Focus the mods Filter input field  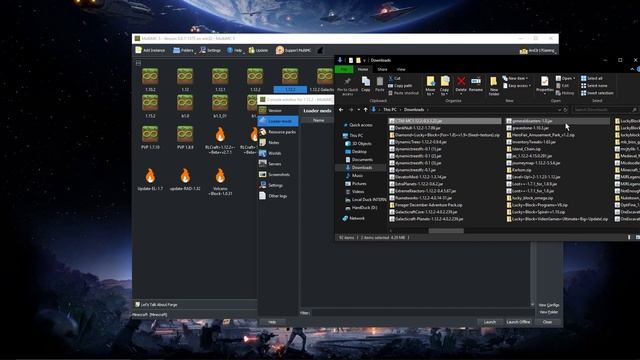tap(422, 313)
